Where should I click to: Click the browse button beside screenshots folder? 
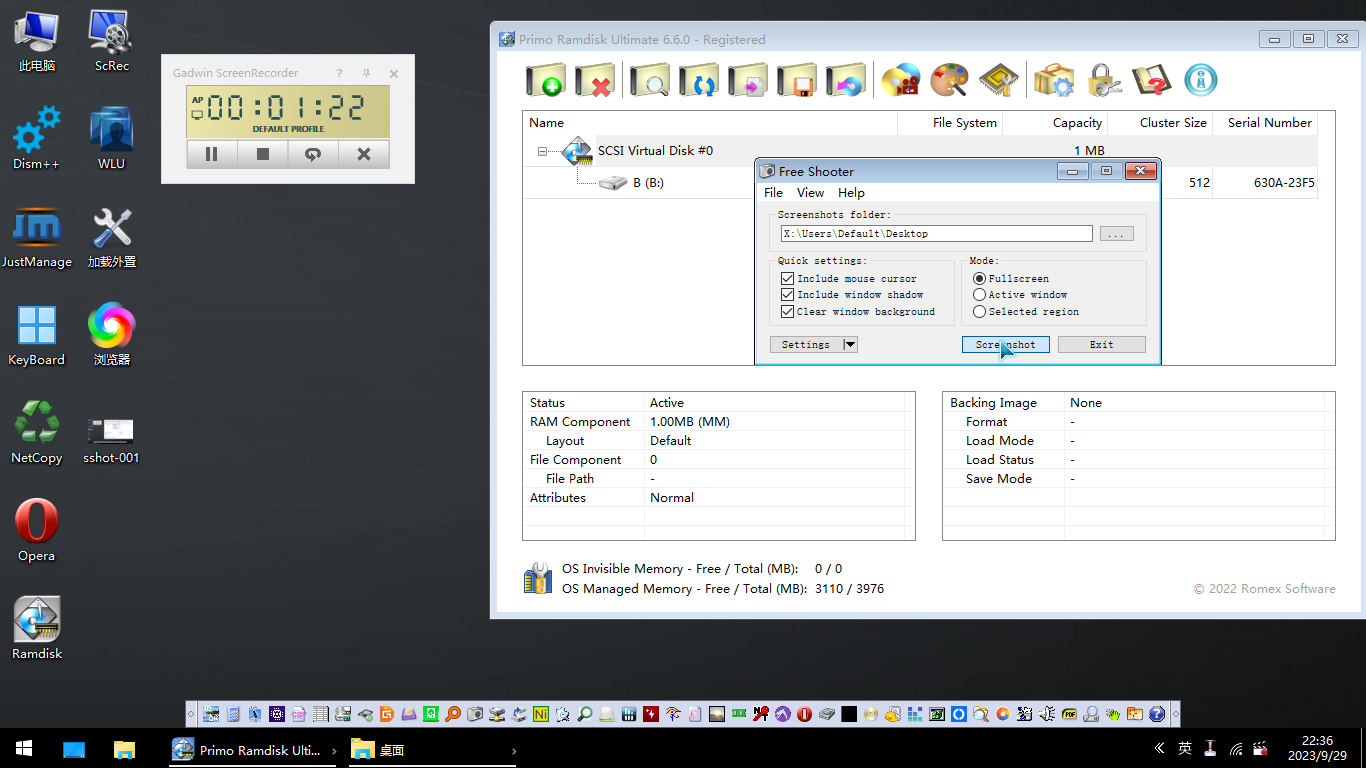1116,233
